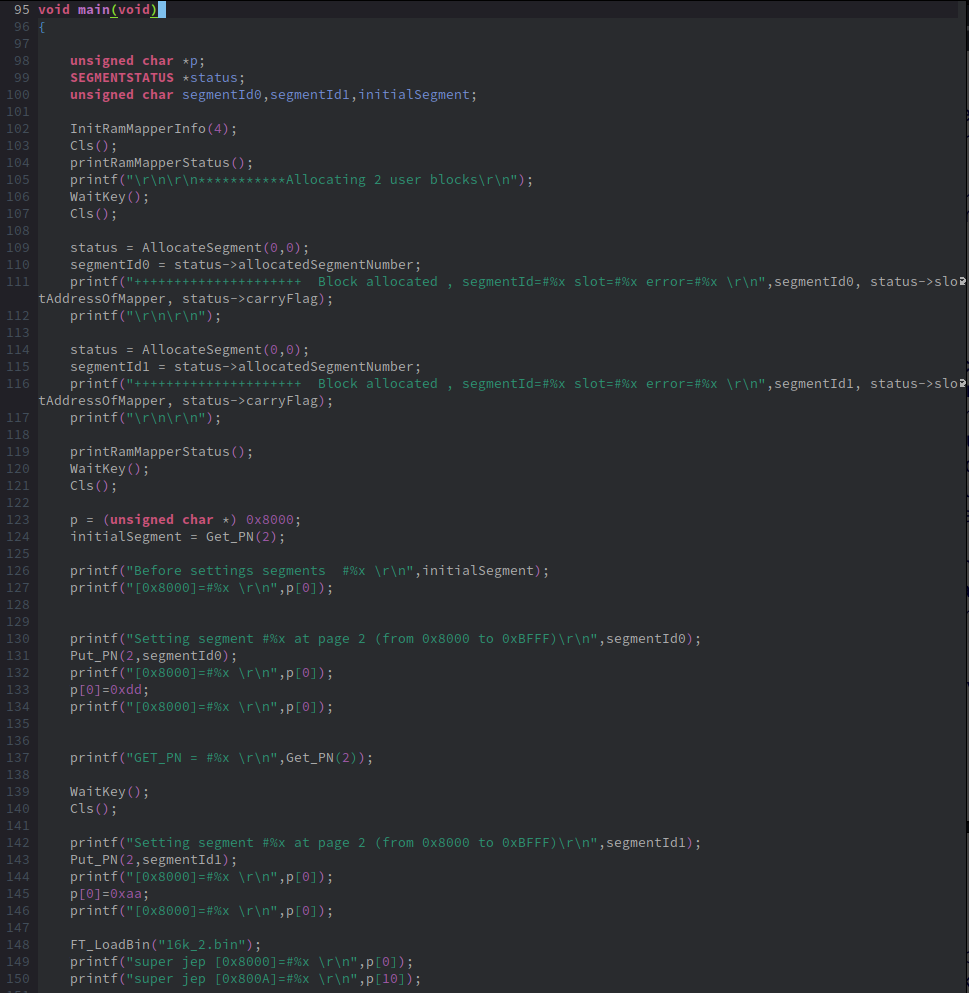This screenshot has height=993, width=969.
Task: Click the 'super jep [0x8000]' printf on line 149
Action: (241, 962)
